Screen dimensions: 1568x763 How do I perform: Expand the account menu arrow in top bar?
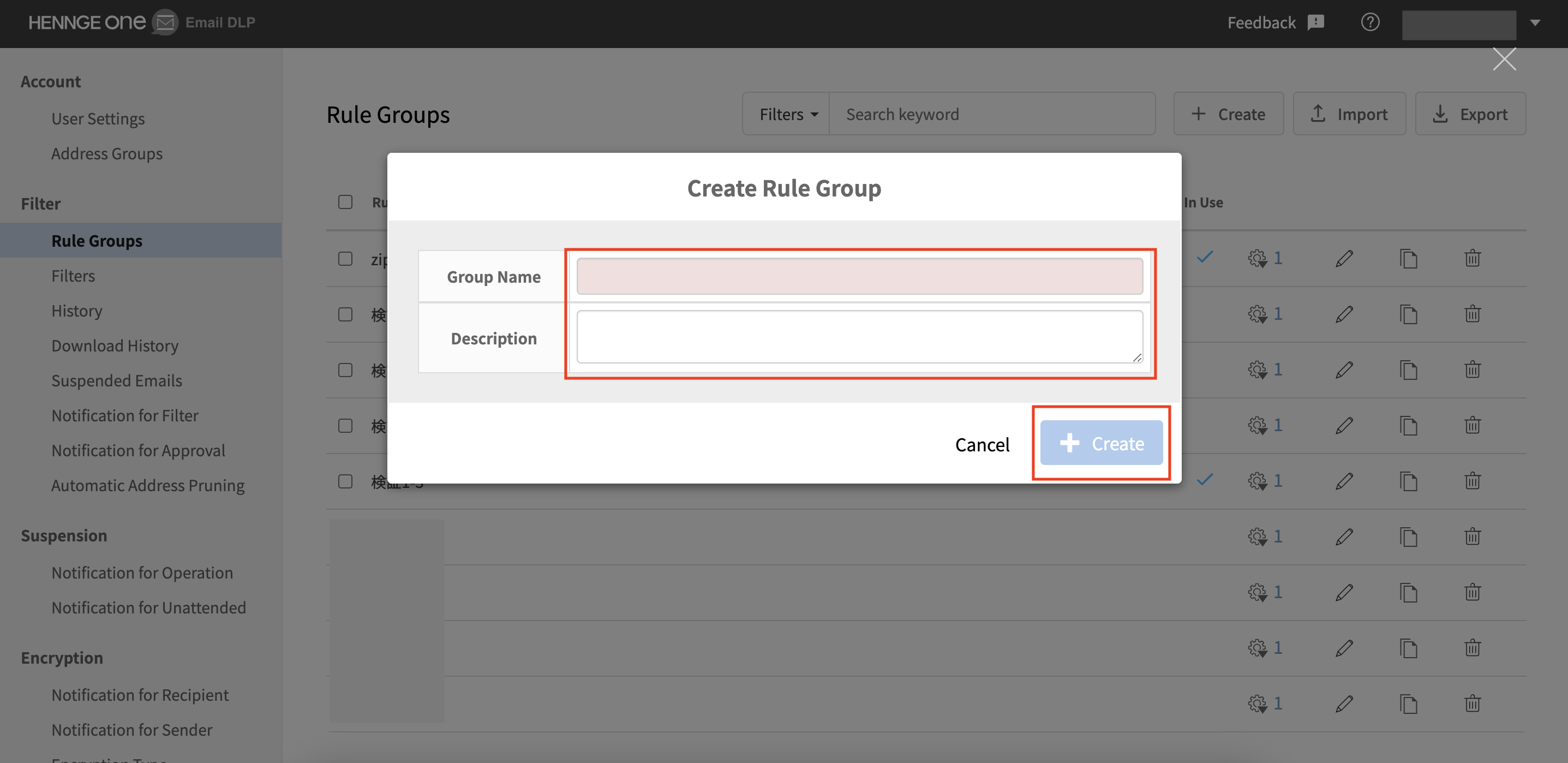pyautogui.click(x=1535, y=22)
